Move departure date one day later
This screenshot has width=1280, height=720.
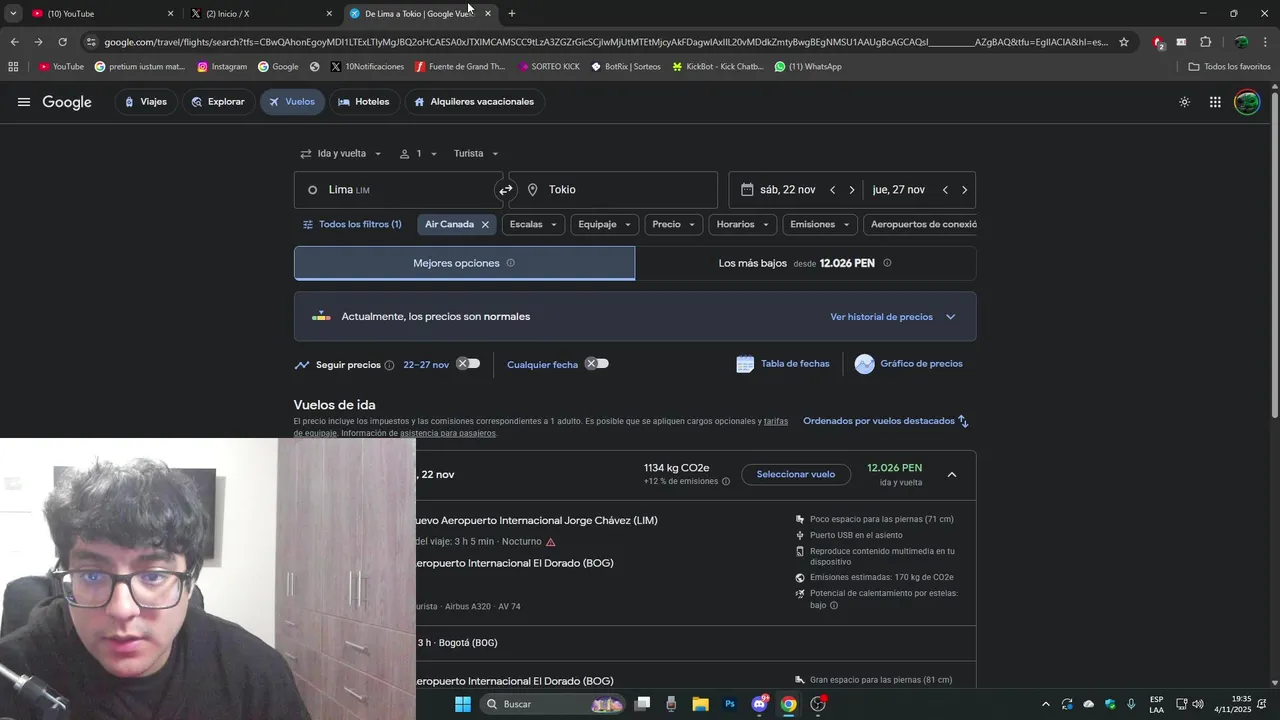[852, 190]
